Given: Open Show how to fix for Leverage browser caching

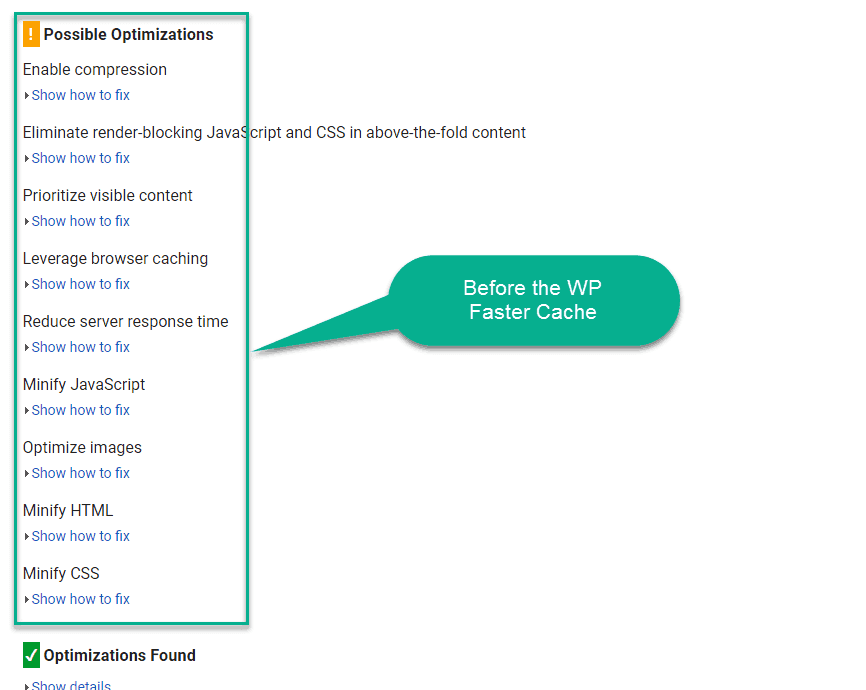Looking at the screenshot, I should coord(80,284).
